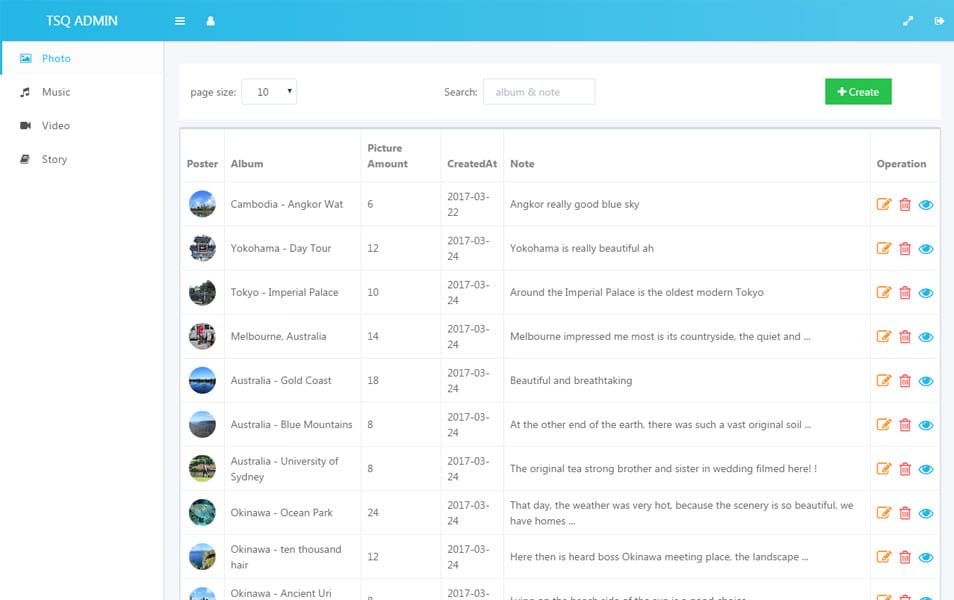Open the page size dropdown

[269, 92]
